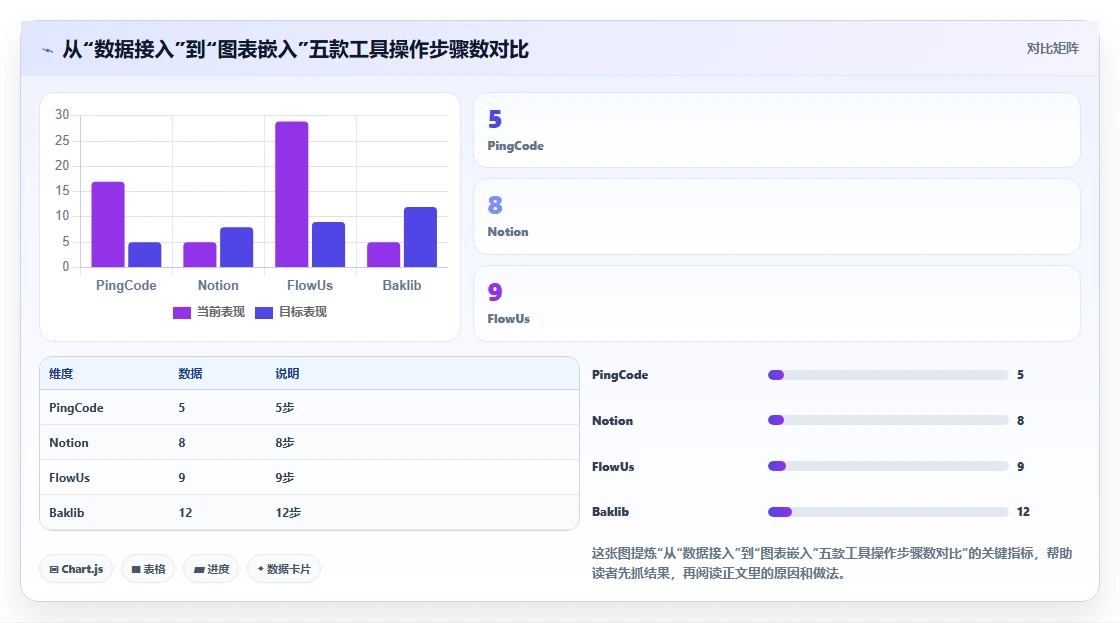
Task: Click the Chart.js tag chip
Action: coord(76,569)
